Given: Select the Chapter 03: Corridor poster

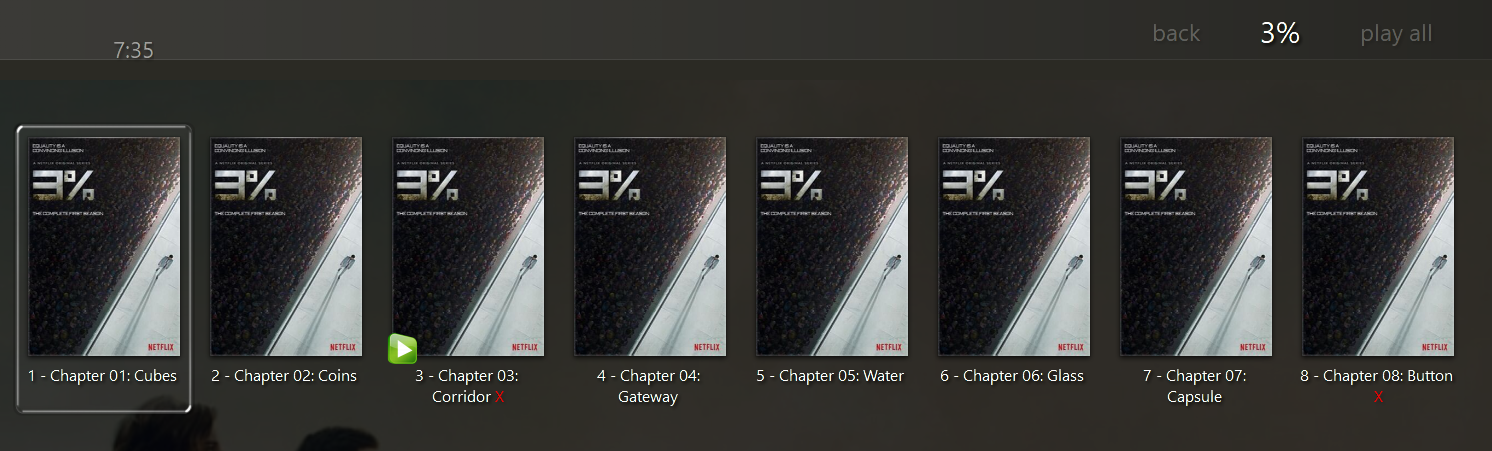Looking at the screenshot, I should pyautogui.click(x=468, y=246).
